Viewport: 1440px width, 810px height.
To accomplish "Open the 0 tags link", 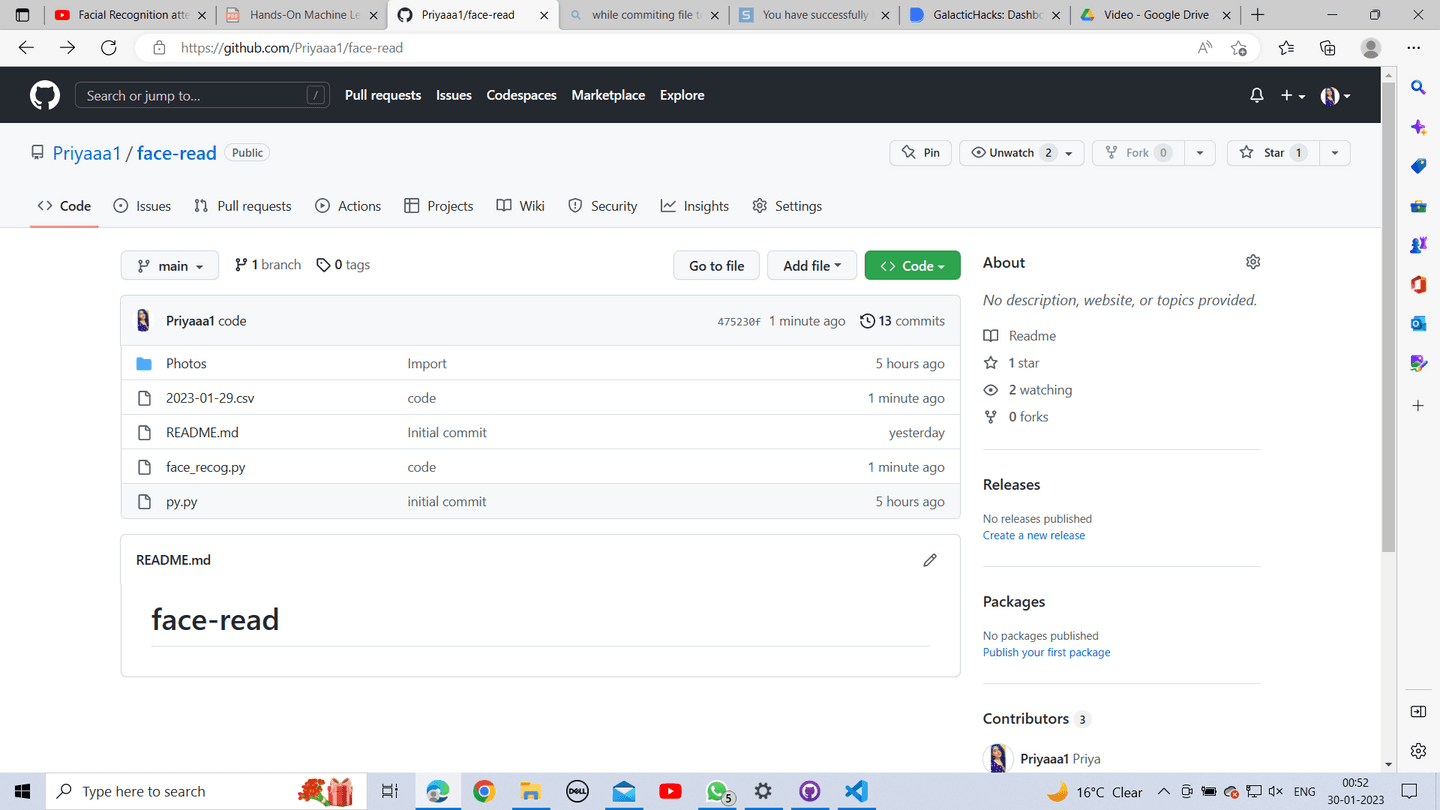I will [x=343, y=265].
